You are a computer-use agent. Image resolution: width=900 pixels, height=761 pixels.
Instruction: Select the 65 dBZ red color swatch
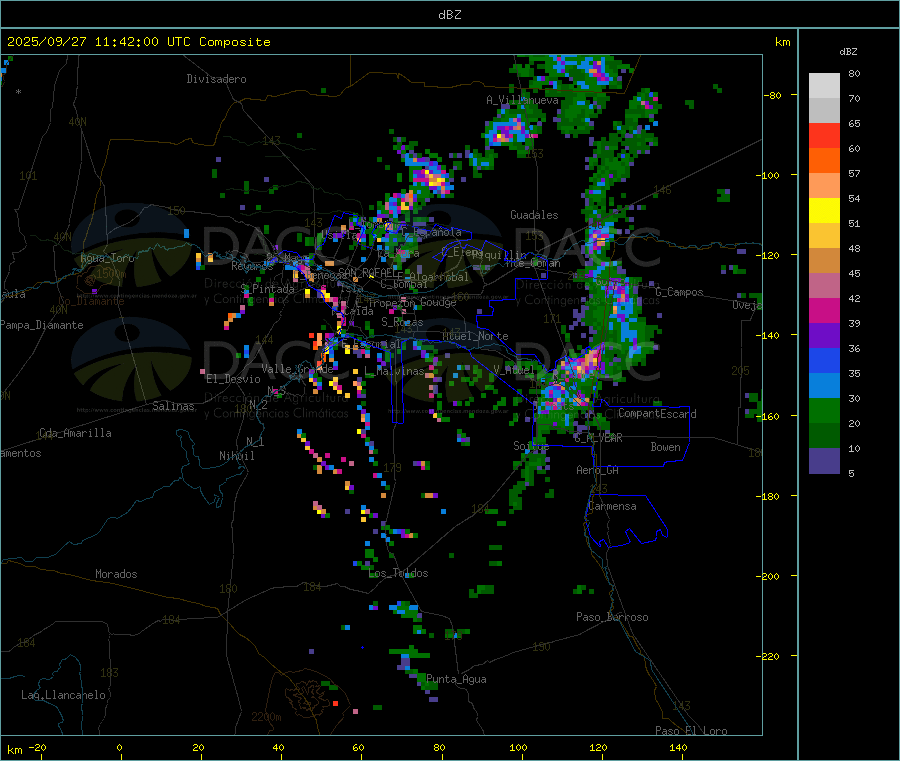pos(824,135)
